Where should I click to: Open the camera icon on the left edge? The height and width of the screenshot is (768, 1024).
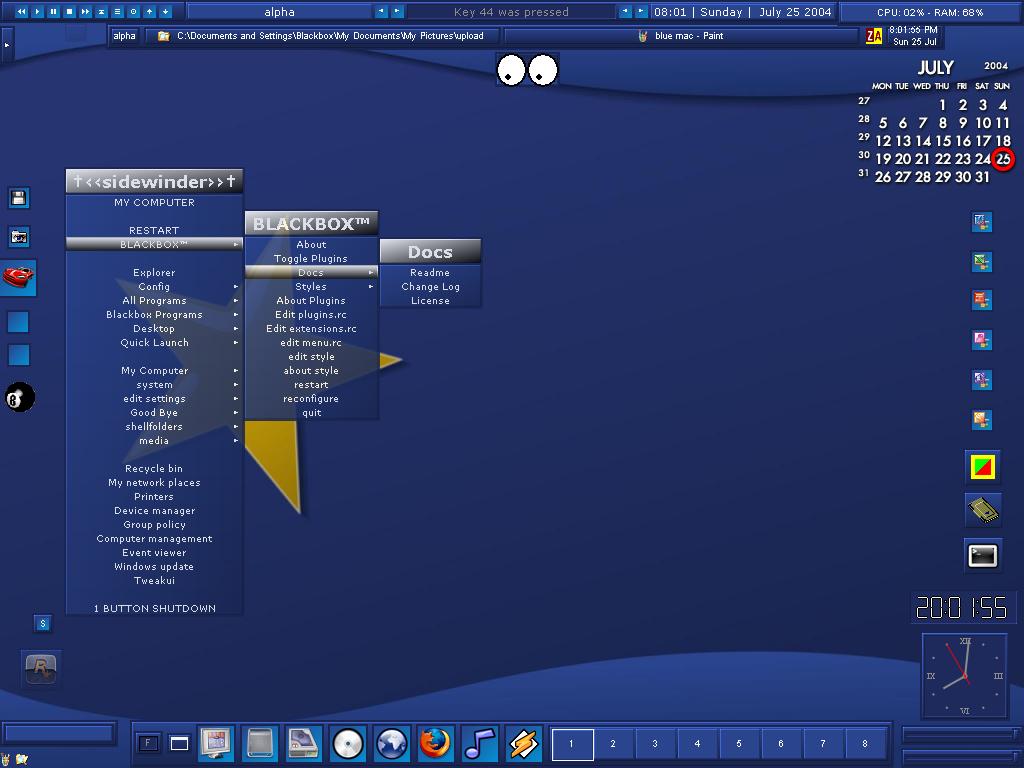(x=18, y=237)
